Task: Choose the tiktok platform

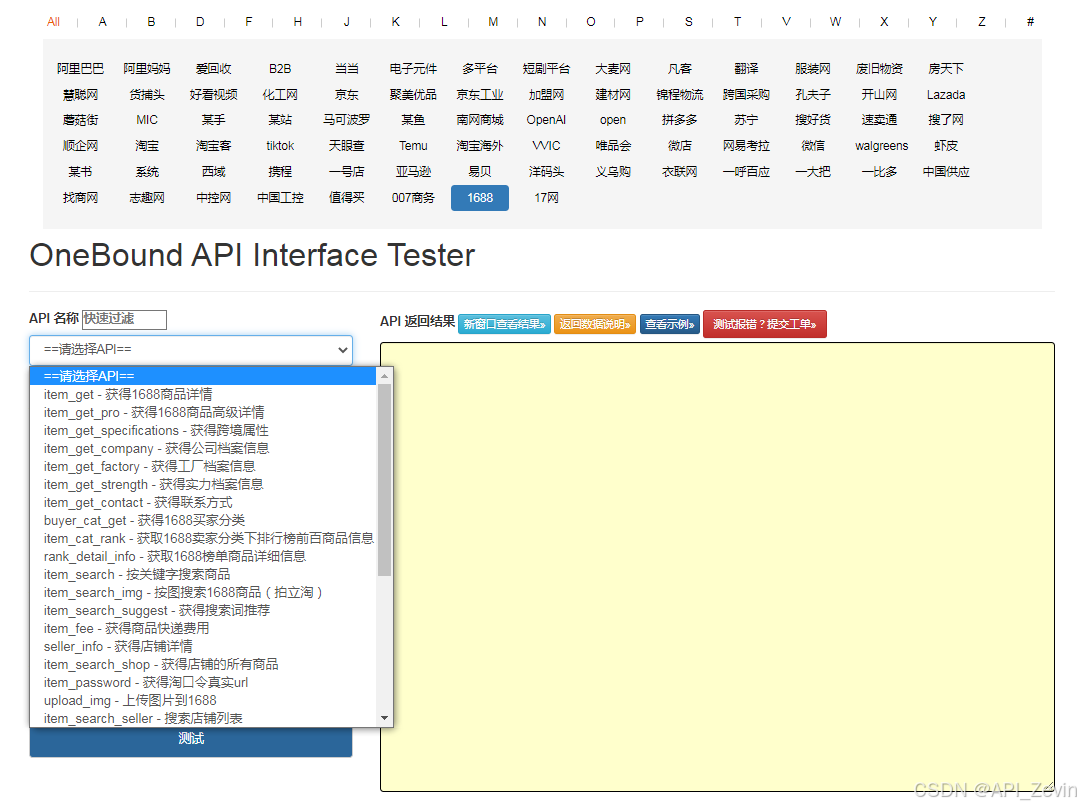Action: tap(280, 146)
